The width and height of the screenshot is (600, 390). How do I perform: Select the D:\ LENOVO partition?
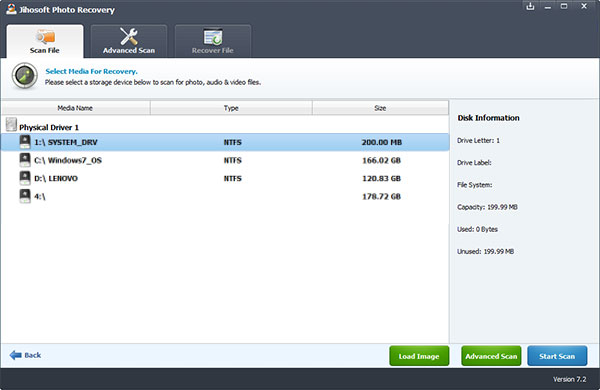[225, 178]
